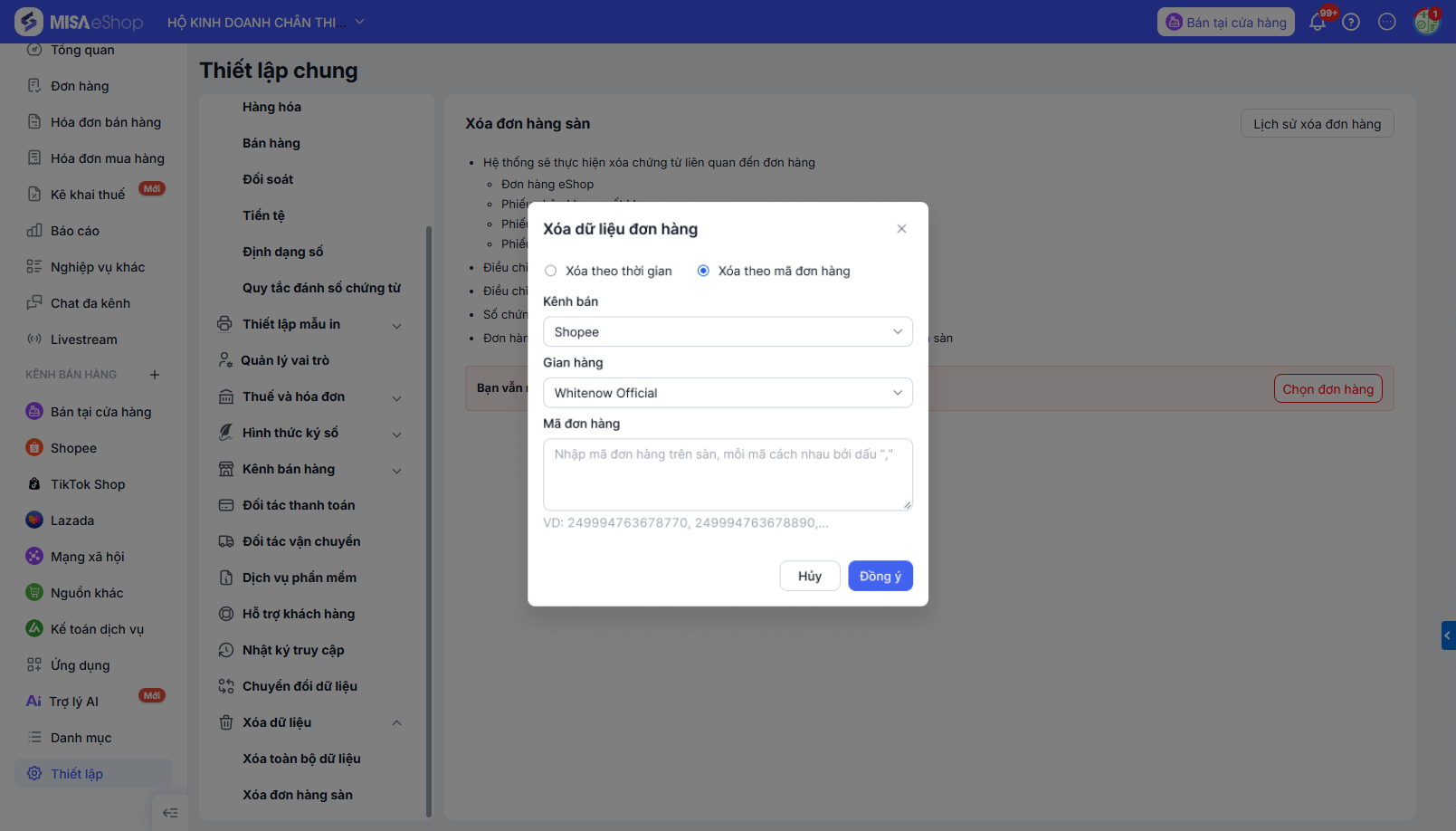The height and width of the screenshot is (831, 1456).
Task: Open the Kênh bán dropdown showing Shopee
Action: [x=728, y=332]
